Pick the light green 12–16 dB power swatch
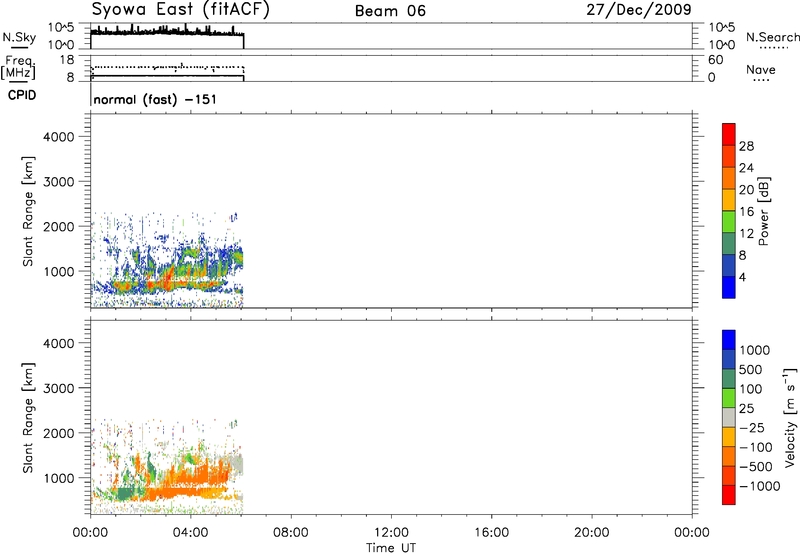This screenshot has width=800, height=554. [x=729, y=222]
